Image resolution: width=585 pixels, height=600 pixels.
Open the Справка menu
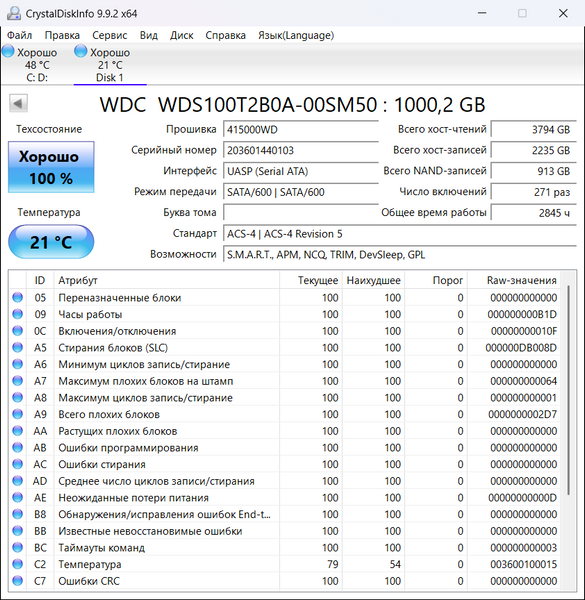[225, 35]
